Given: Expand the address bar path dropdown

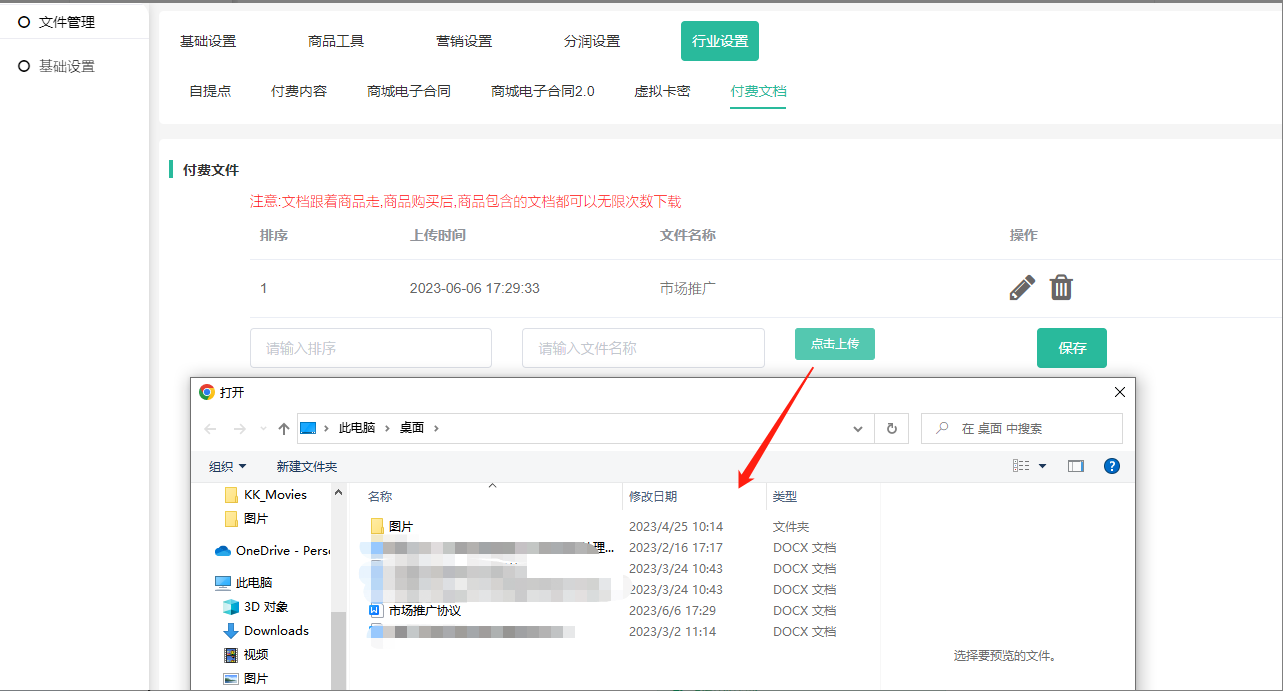Looking at the screenshot, I should [858, 428].
